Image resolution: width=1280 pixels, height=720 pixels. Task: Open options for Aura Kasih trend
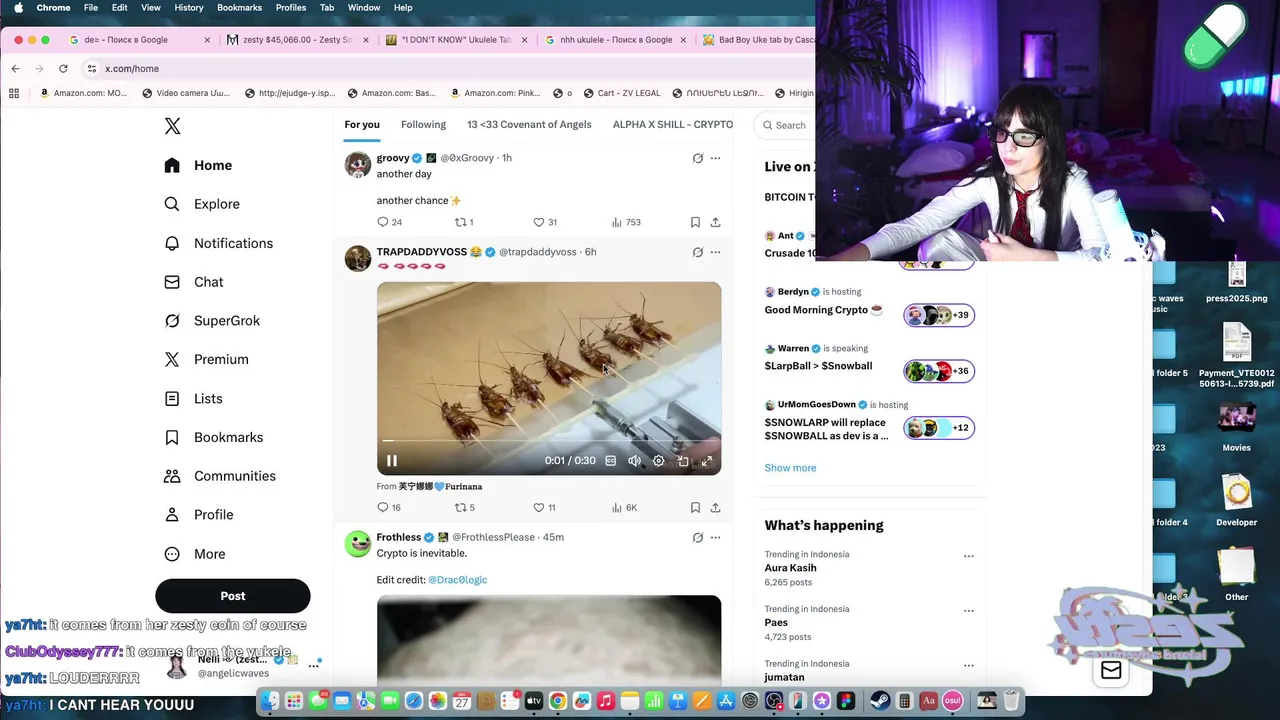pos(968,556)
